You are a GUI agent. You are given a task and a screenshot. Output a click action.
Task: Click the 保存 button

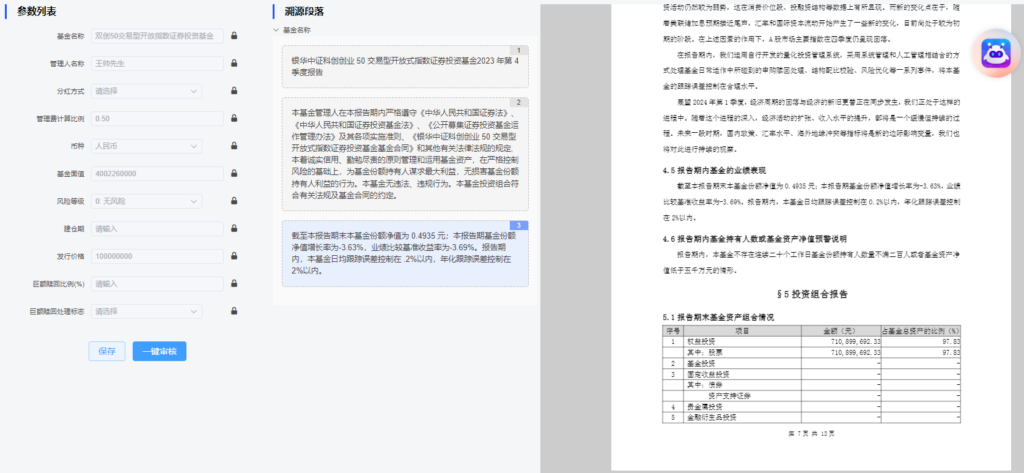pos(106,351)
